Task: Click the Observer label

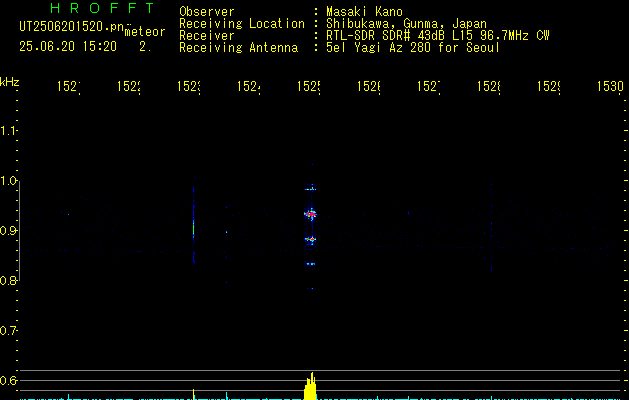Action: coord(207,12)
